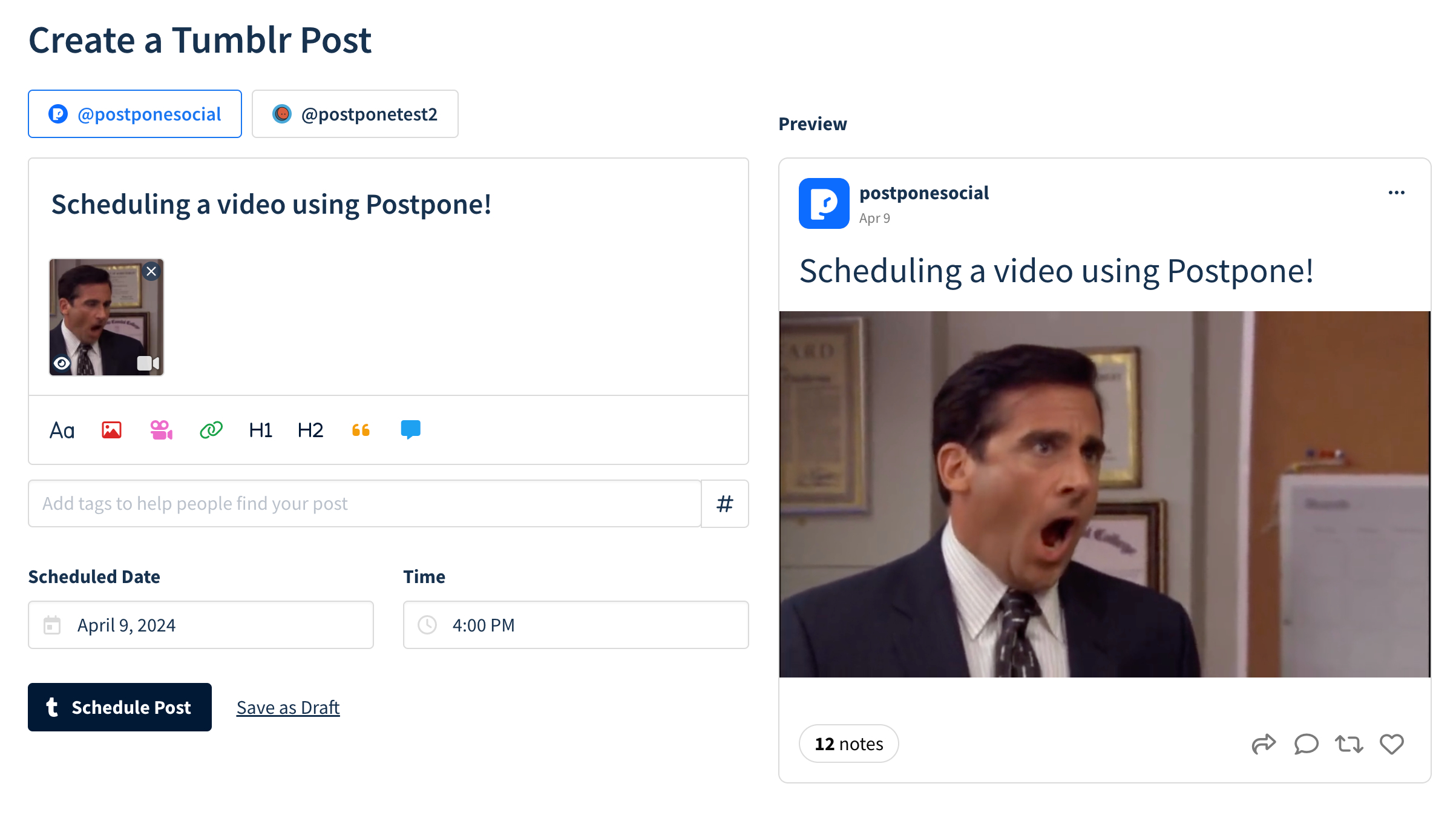Open the attached video thumbnail

point(107,317)
